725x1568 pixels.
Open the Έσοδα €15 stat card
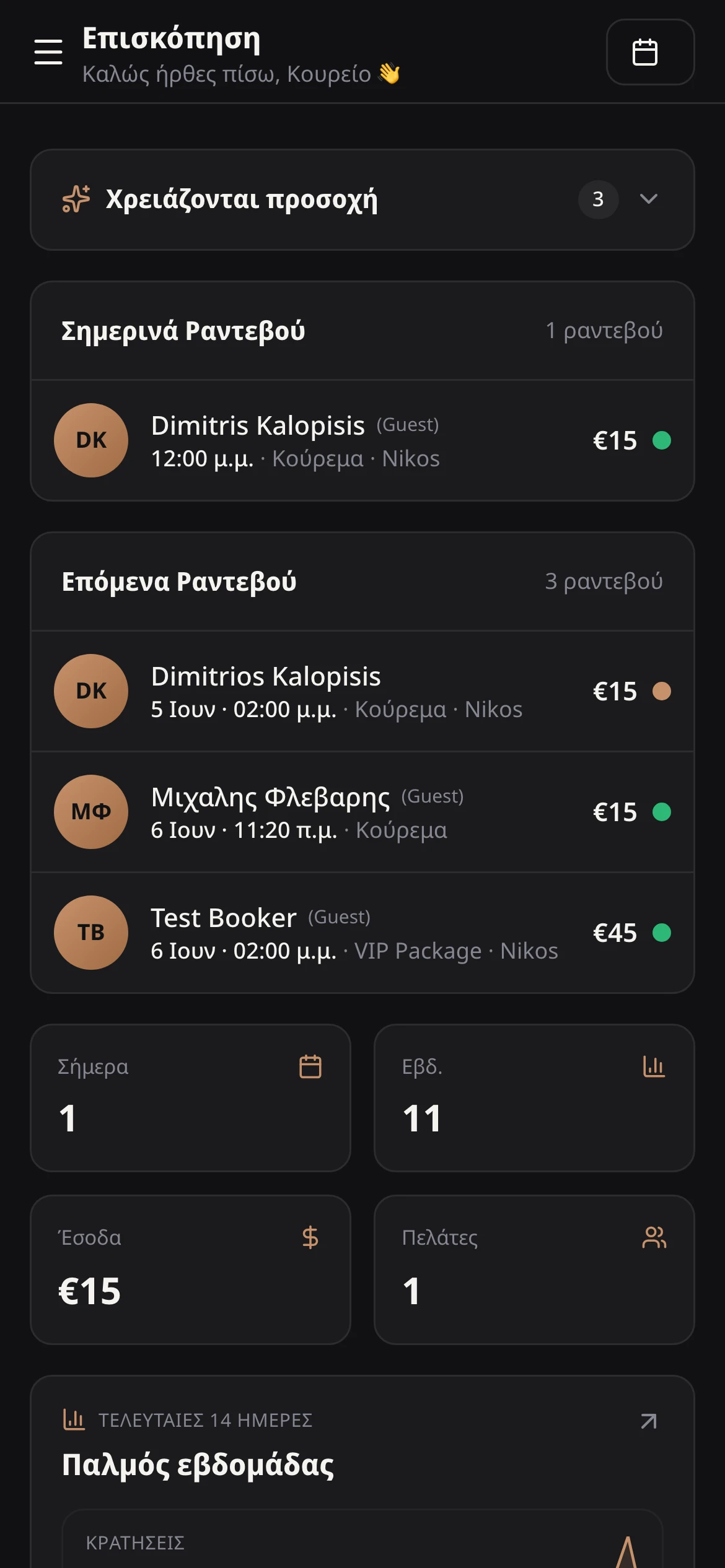click(x=191, y=1270)
